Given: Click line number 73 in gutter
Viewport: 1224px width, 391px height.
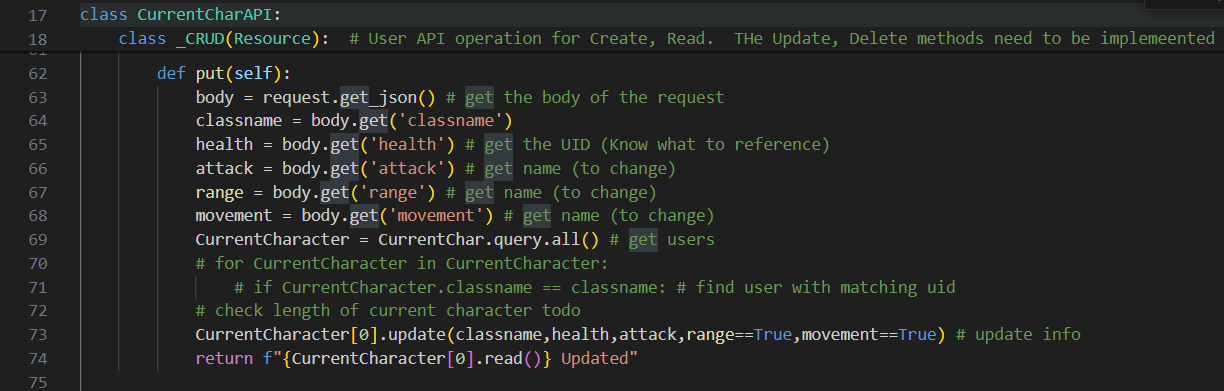Looking at the screenshot, I should click(38, 334).
